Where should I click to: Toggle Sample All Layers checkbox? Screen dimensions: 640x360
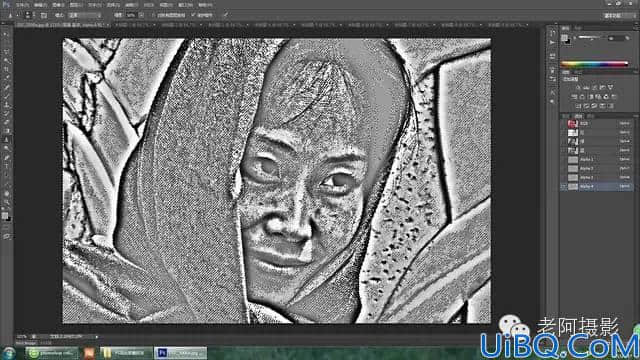[x=153, y=15]
